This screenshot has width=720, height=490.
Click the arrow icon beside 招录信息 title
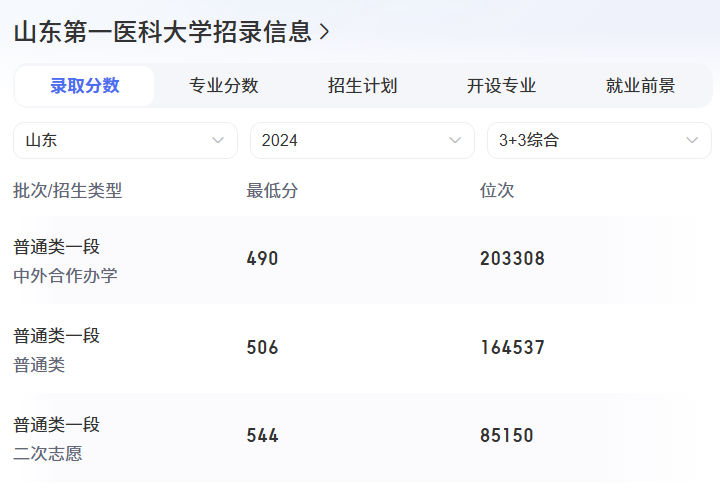click(324, 33)
